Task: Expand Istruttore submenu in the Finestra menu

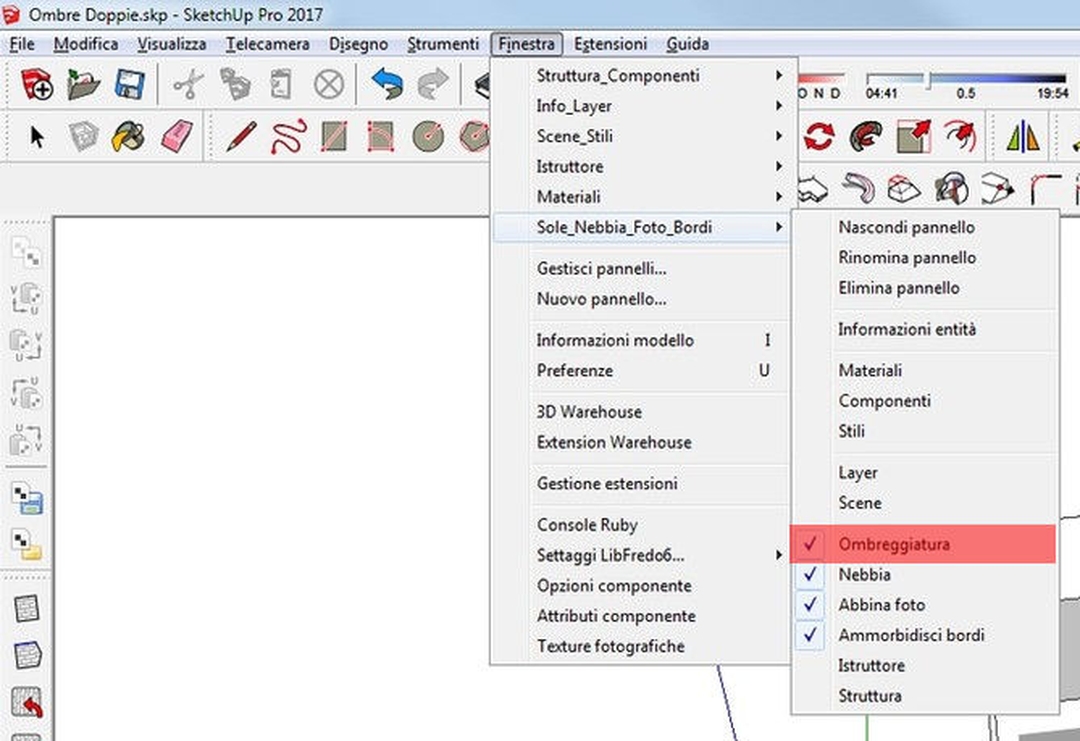Action: point(641,167)
